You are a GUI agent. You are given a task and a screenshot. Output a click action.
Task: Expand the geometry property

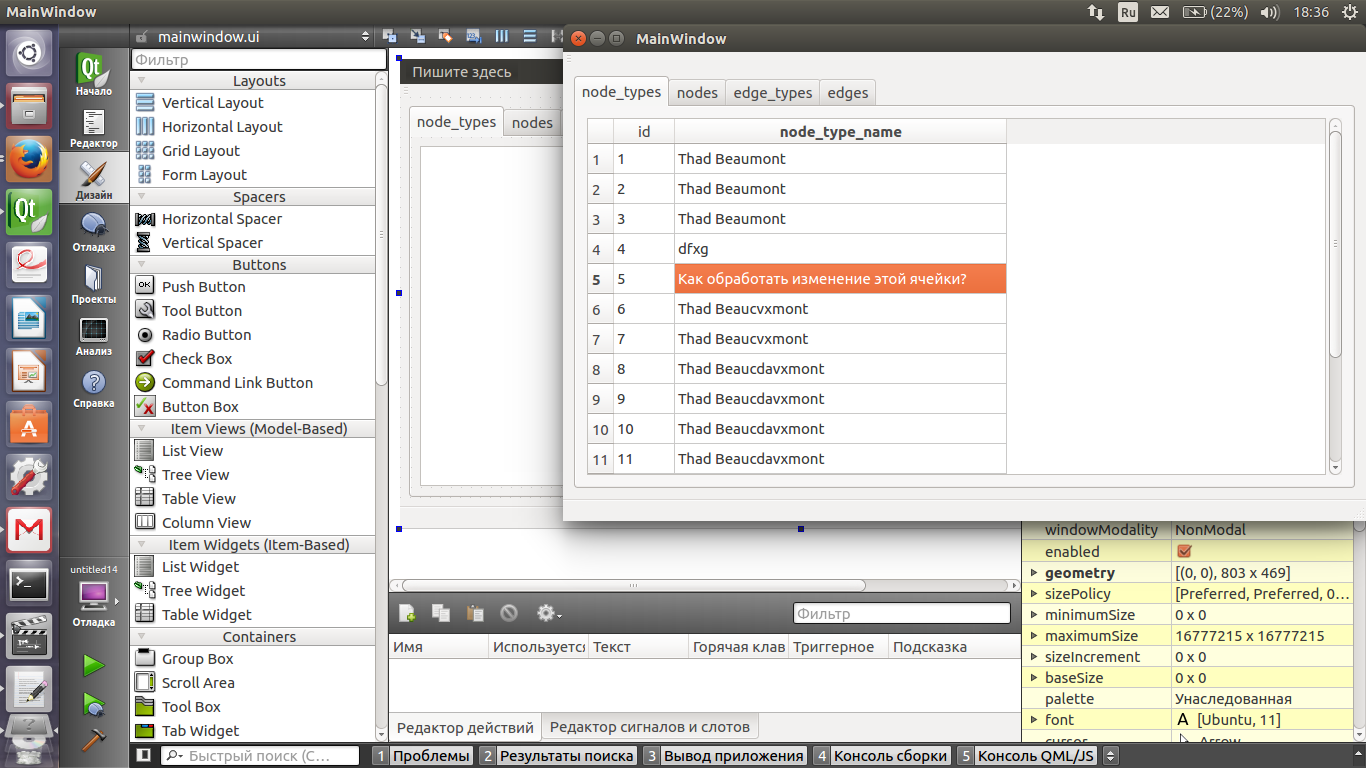point(1034,573)
